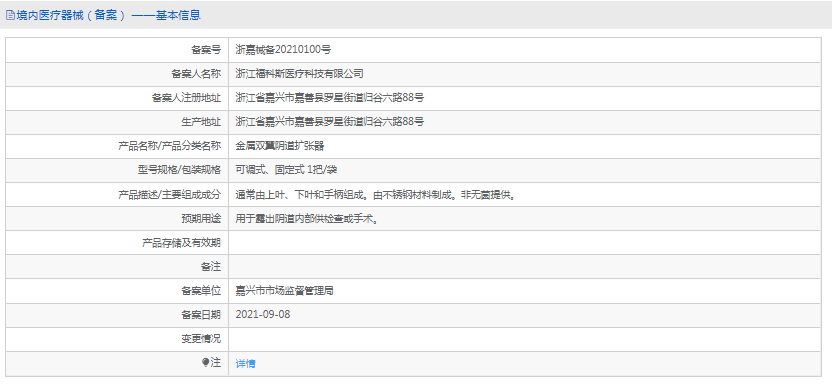Click the 备案号 row label
Screen dimensions: 832x384
click(206, 50)
